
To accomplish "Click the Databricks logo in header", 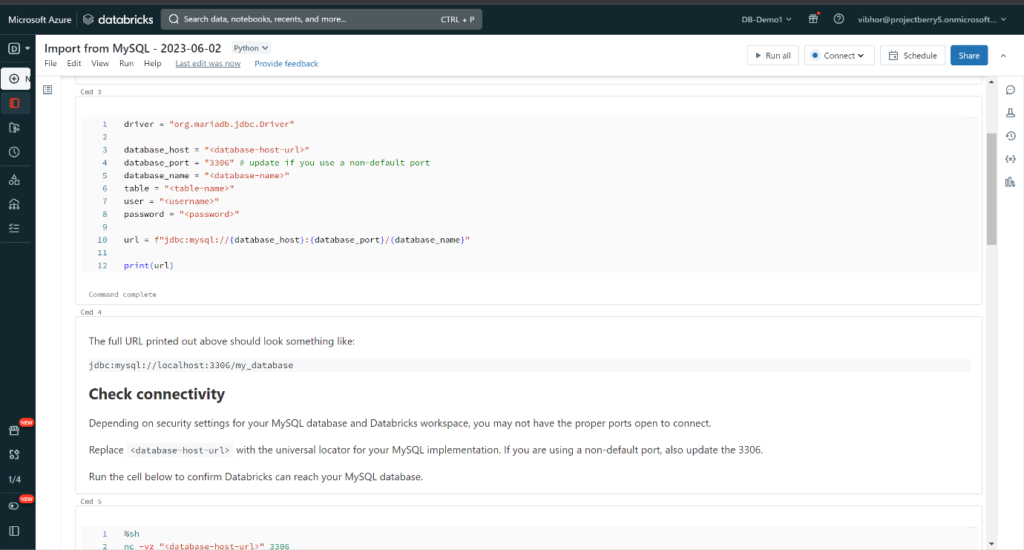I will click(118, 20).
